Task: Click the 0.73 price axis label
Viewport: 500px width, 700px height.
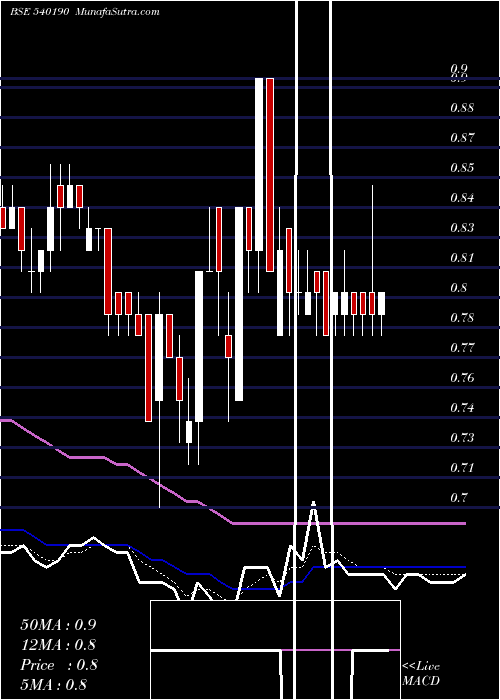Action: pos(462,438)
